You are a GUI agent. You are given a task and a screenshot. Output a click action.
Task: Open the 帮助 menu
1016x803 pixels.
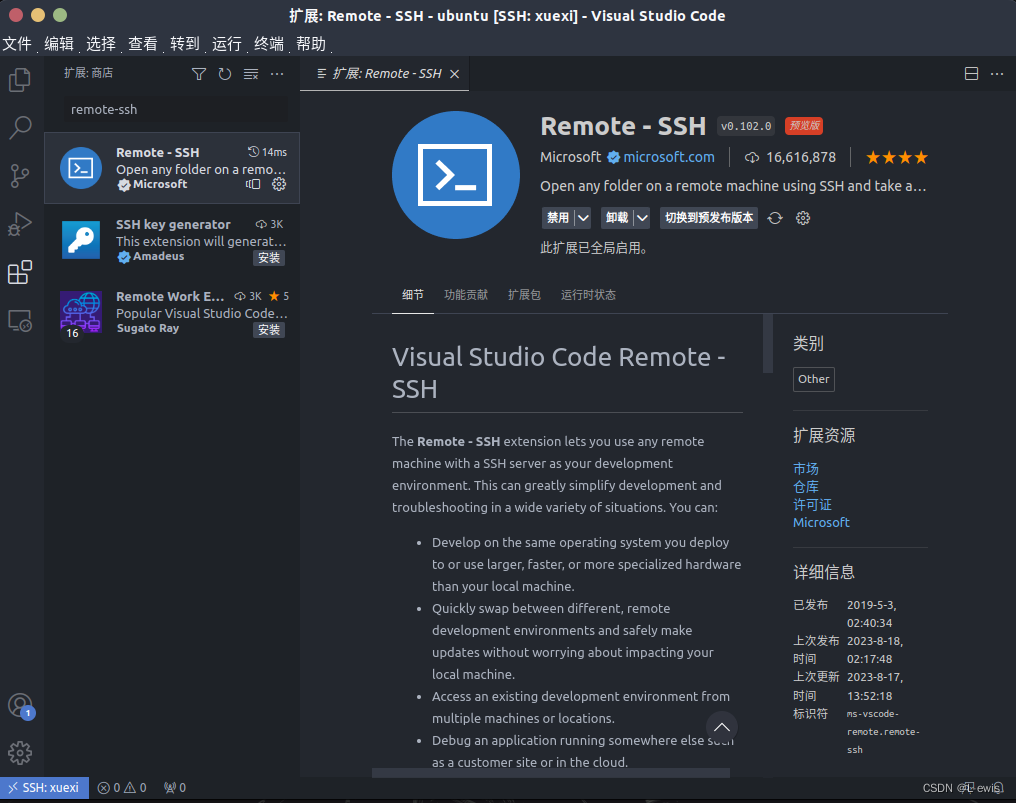pyautogui.click(x=311, y=43)
